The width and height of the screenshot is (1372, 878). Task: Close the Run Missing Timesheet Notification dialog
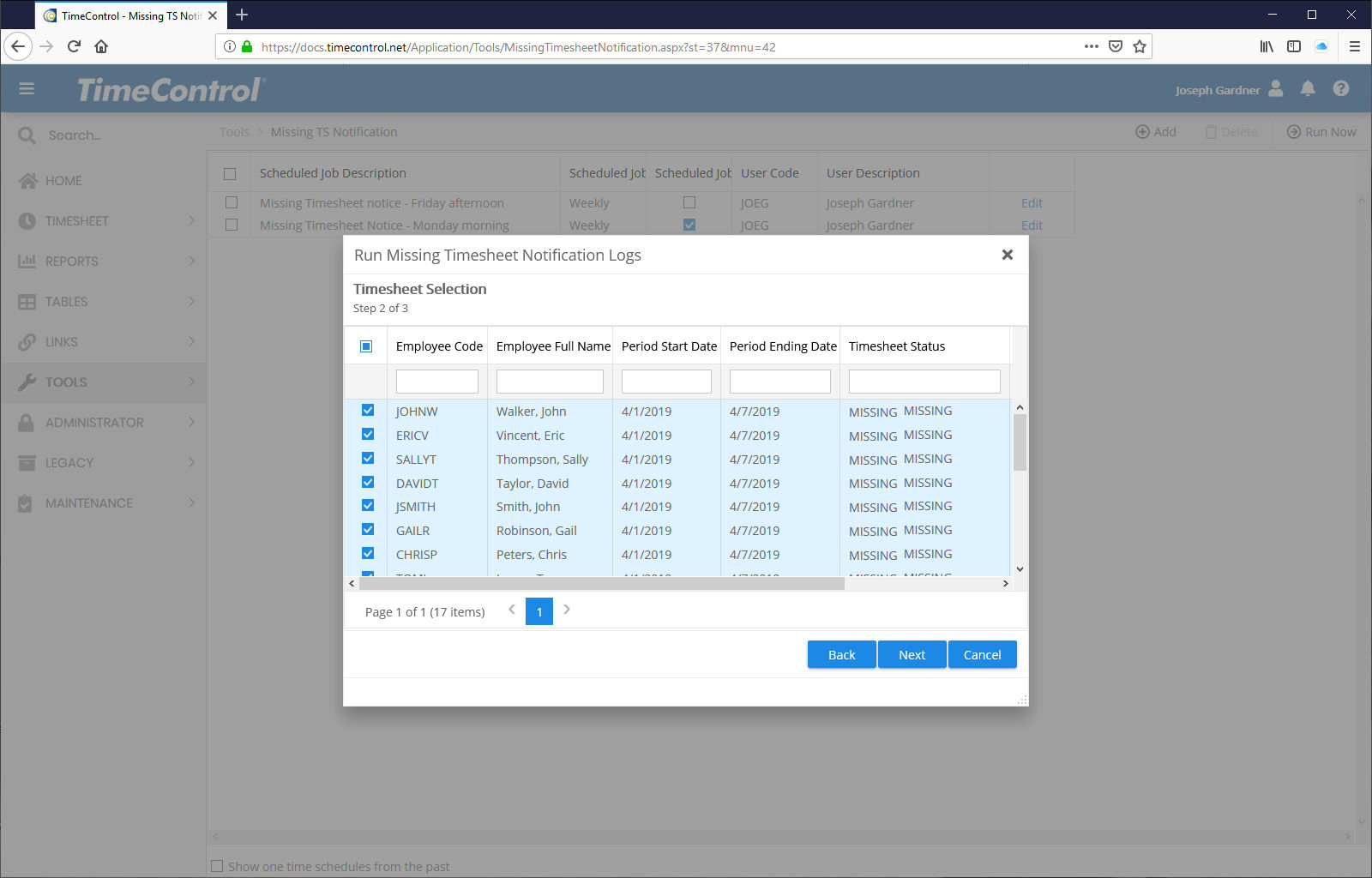pos(1008,255)
